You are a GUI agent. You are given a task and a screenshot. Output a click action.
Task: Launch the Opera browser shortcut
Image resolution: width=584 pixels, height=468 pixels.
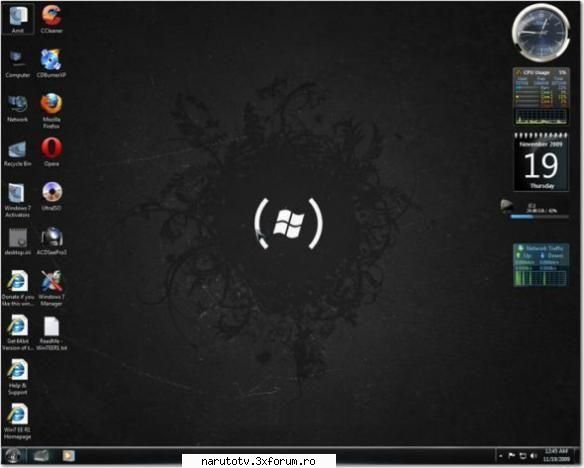(51, 152)
